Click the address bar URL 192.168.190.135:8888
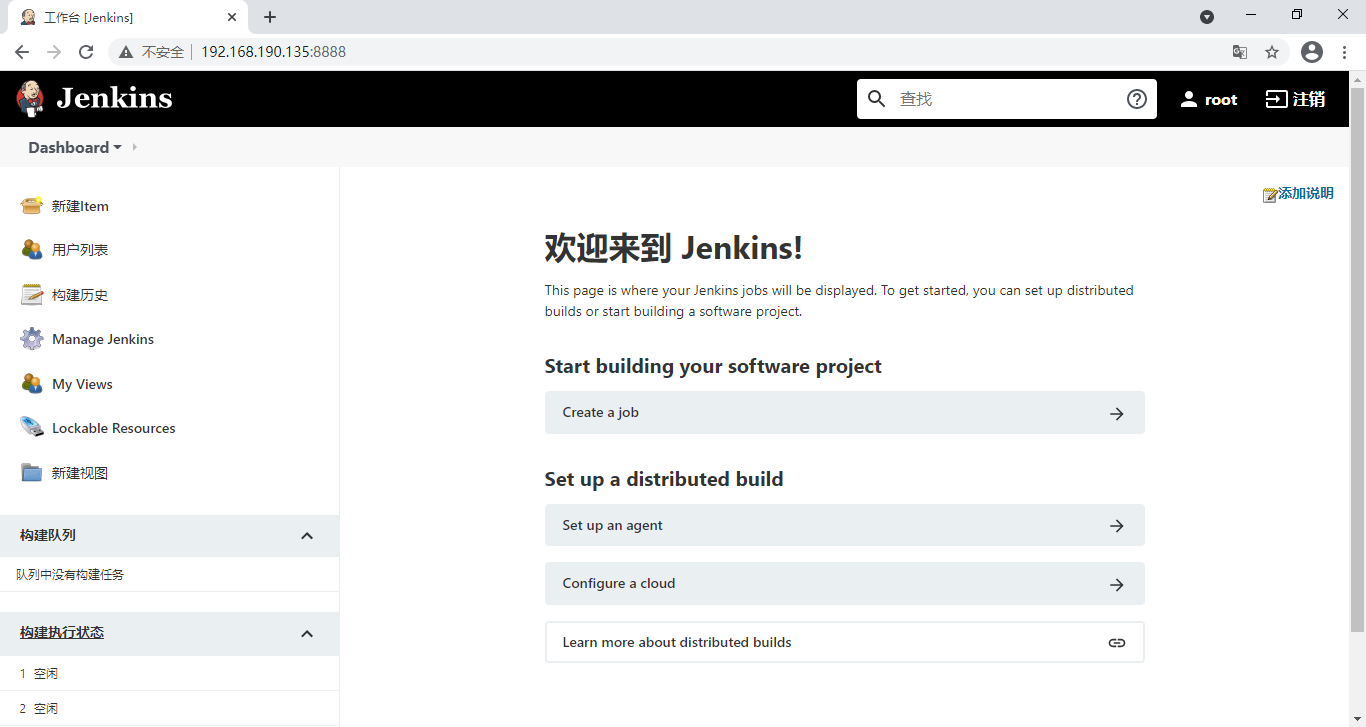 click(x=273, y=52)
